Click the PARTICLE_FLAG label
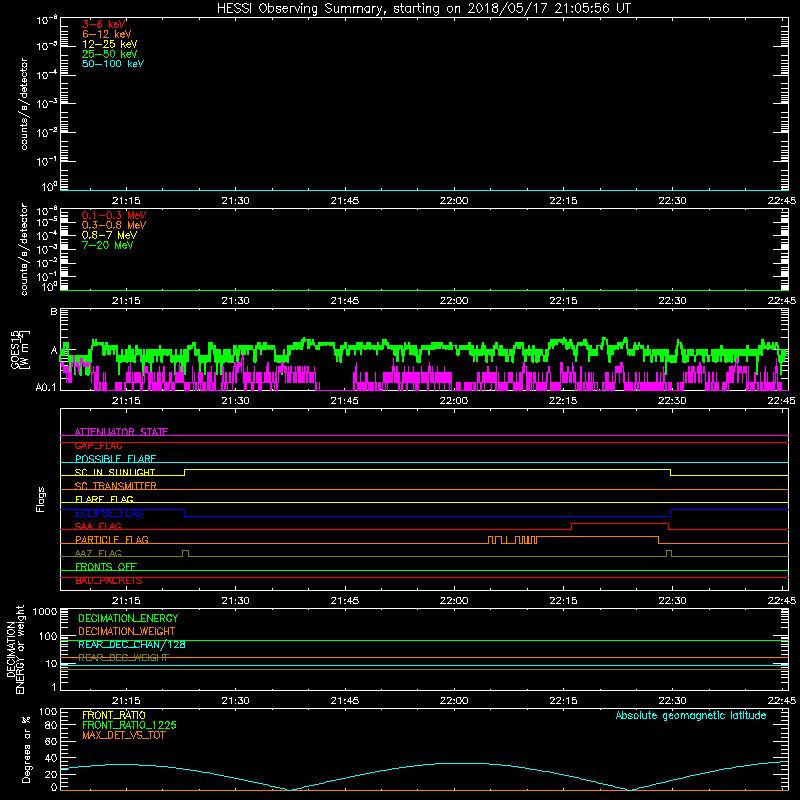Viewport: 800px width, 800px height. coord(112,539)
